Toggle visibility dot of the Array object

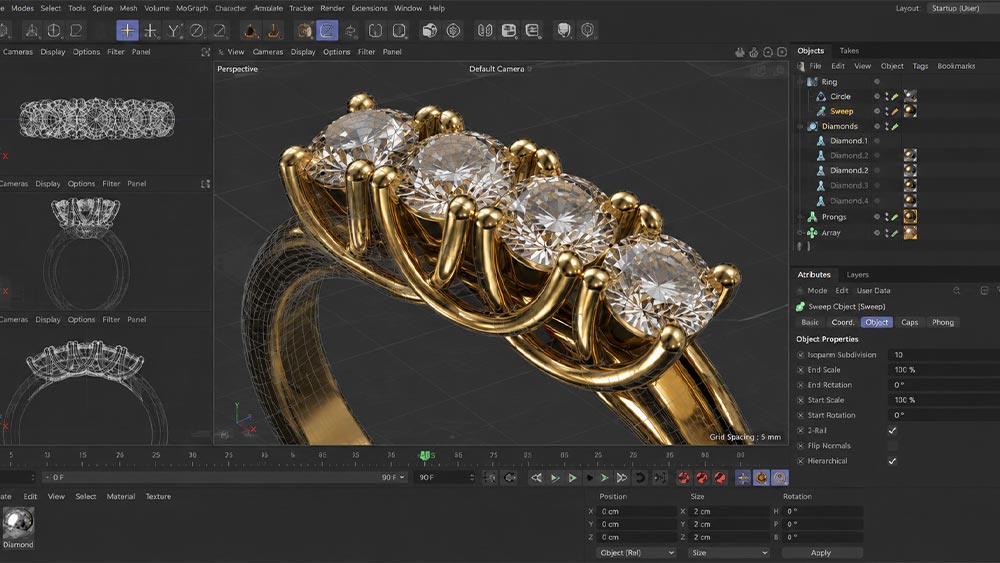coord(877,233)
